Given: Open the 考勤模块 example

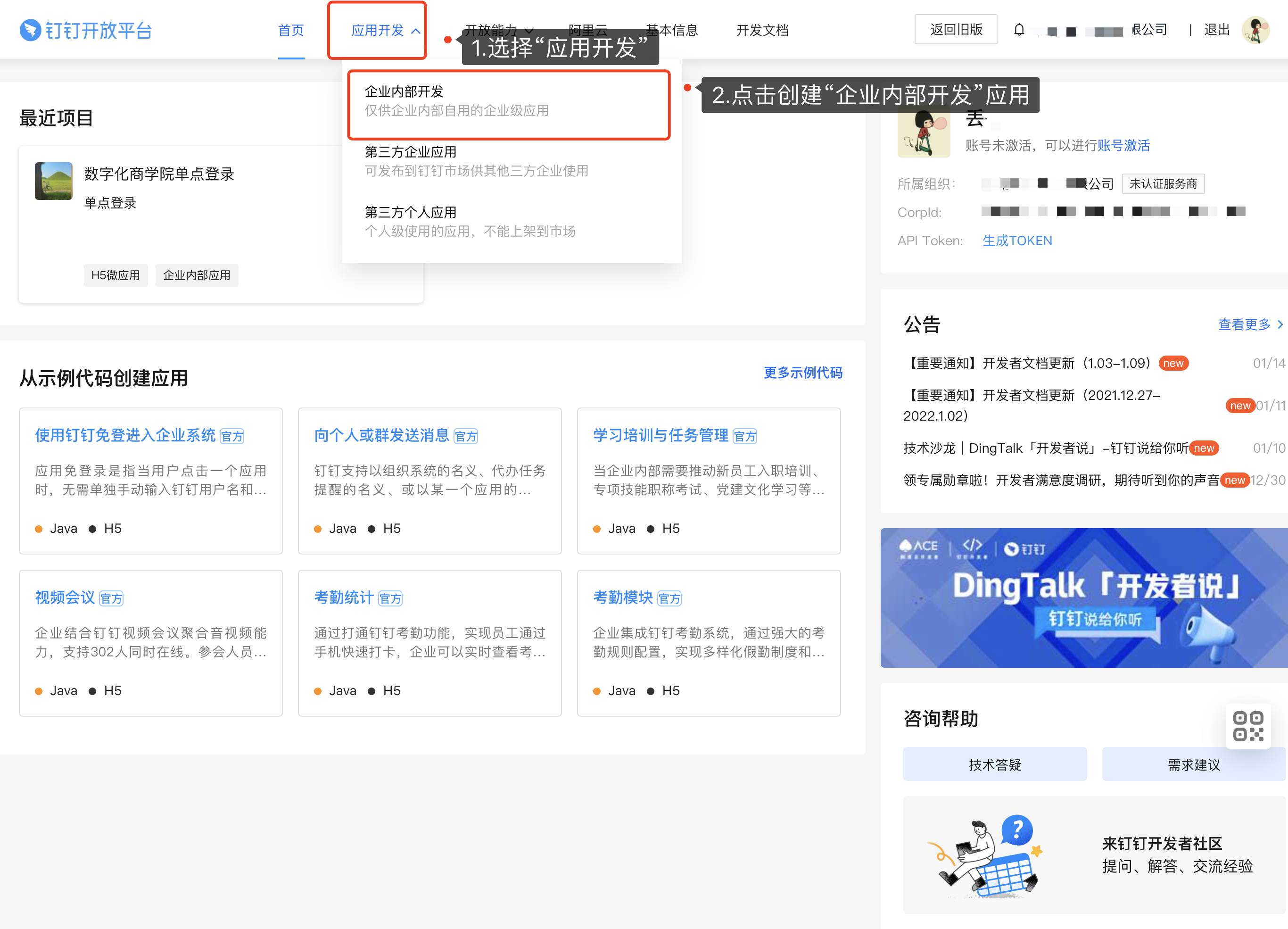Looking at the screenshot, I should click(623, 598).
